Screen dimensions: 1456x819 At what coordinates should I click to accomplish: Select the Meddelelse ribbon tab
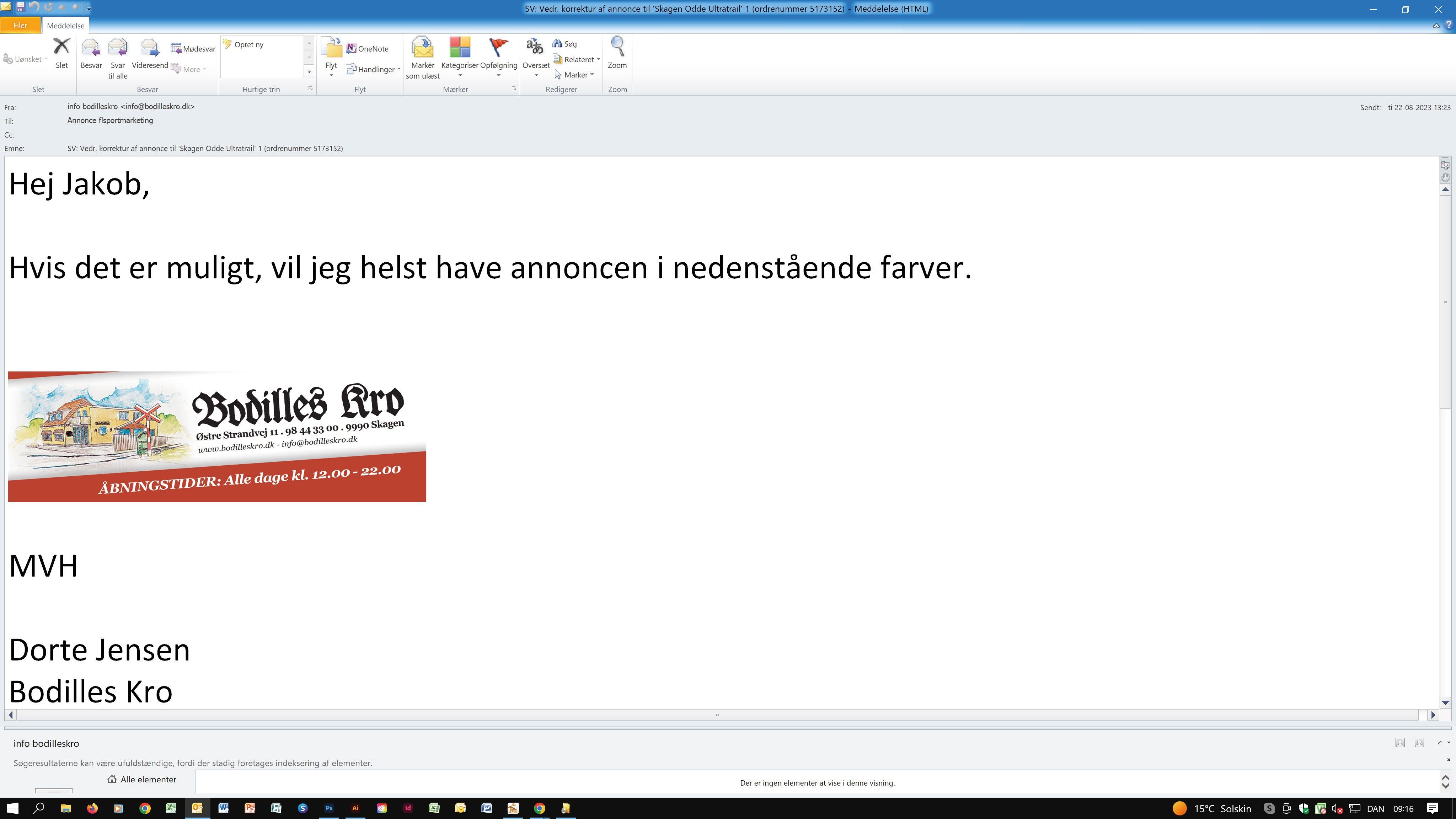65,26
